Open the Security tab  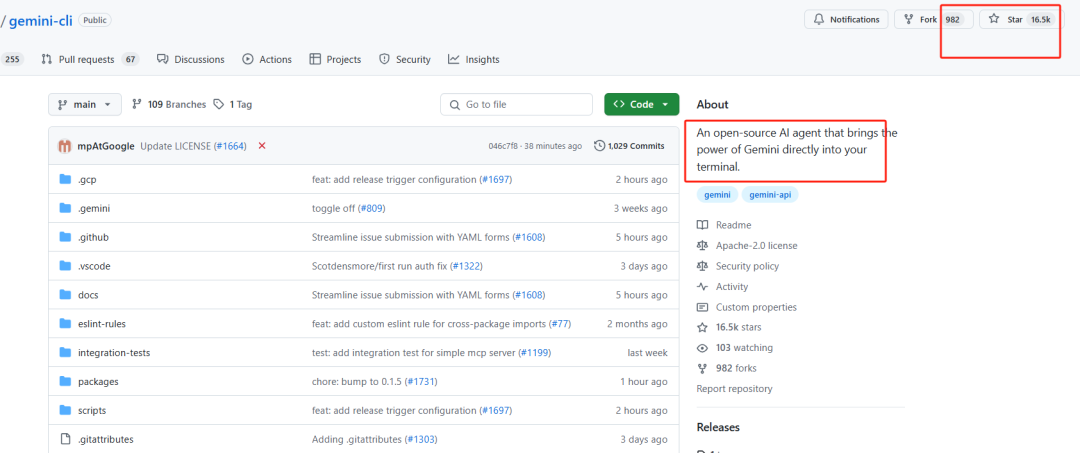tap(405, 59)
